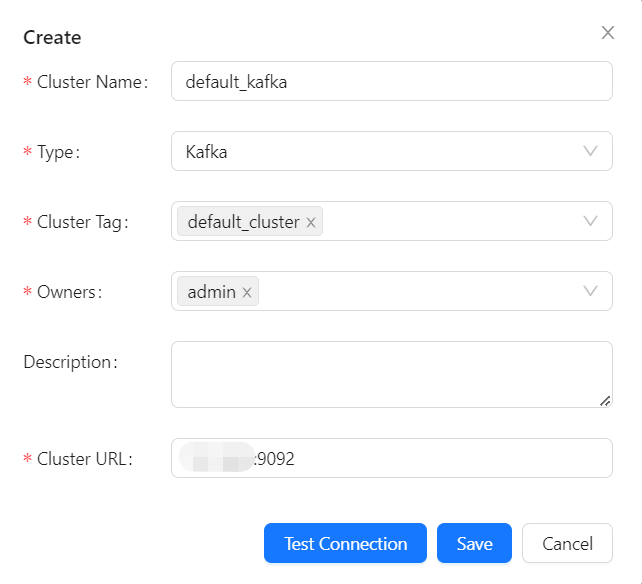The image size is (642, 584).
Task: Open the Type dropdown showing Kafka
Action: pyautogui.click(x=380, y=152)
